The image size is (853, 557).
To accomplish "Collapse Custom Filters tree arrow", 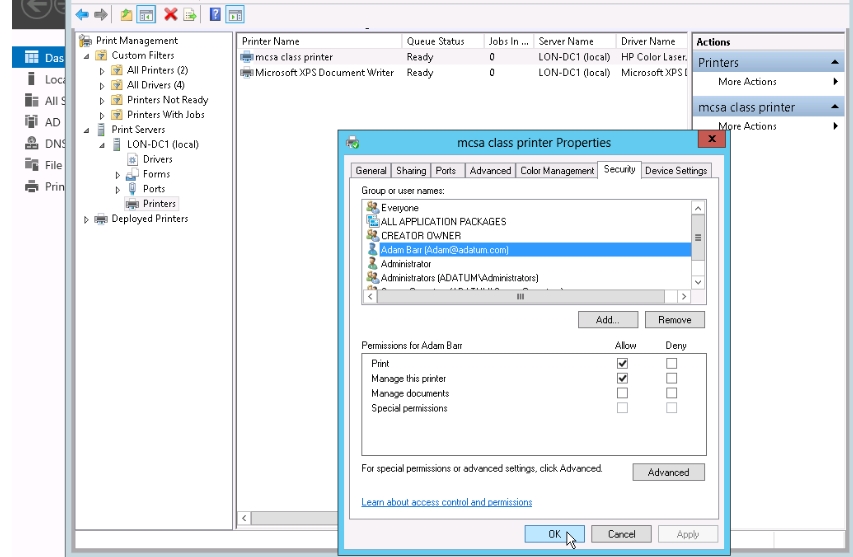I will coord(86,56).
